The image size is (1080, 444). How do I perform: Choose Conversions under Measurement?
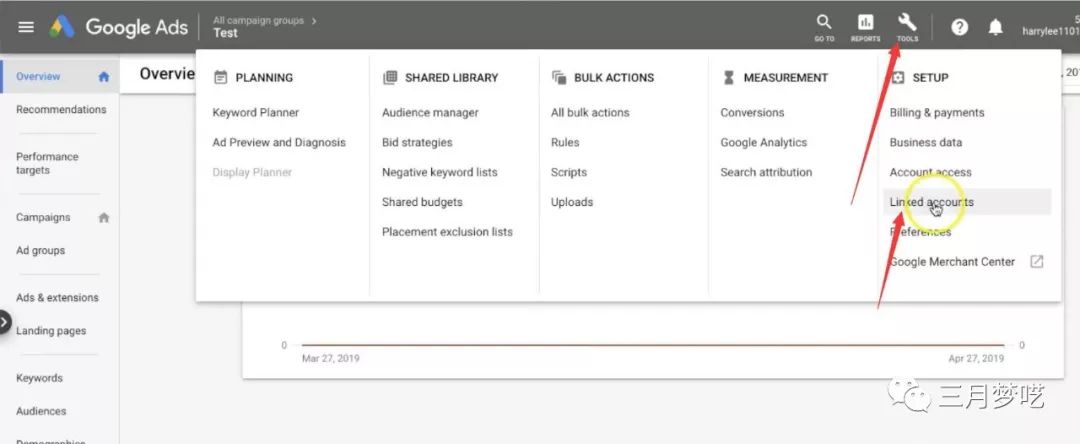[752, 113]
